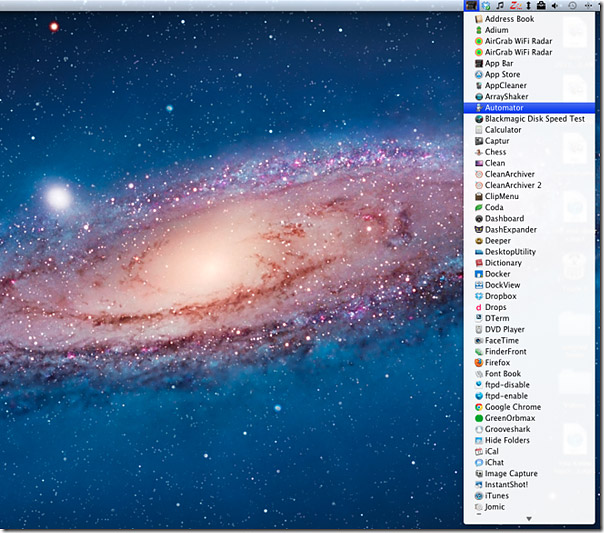Click the Dropbox menu bar icon
This screenshot has height=533, width=604.
tap(486, 5)
